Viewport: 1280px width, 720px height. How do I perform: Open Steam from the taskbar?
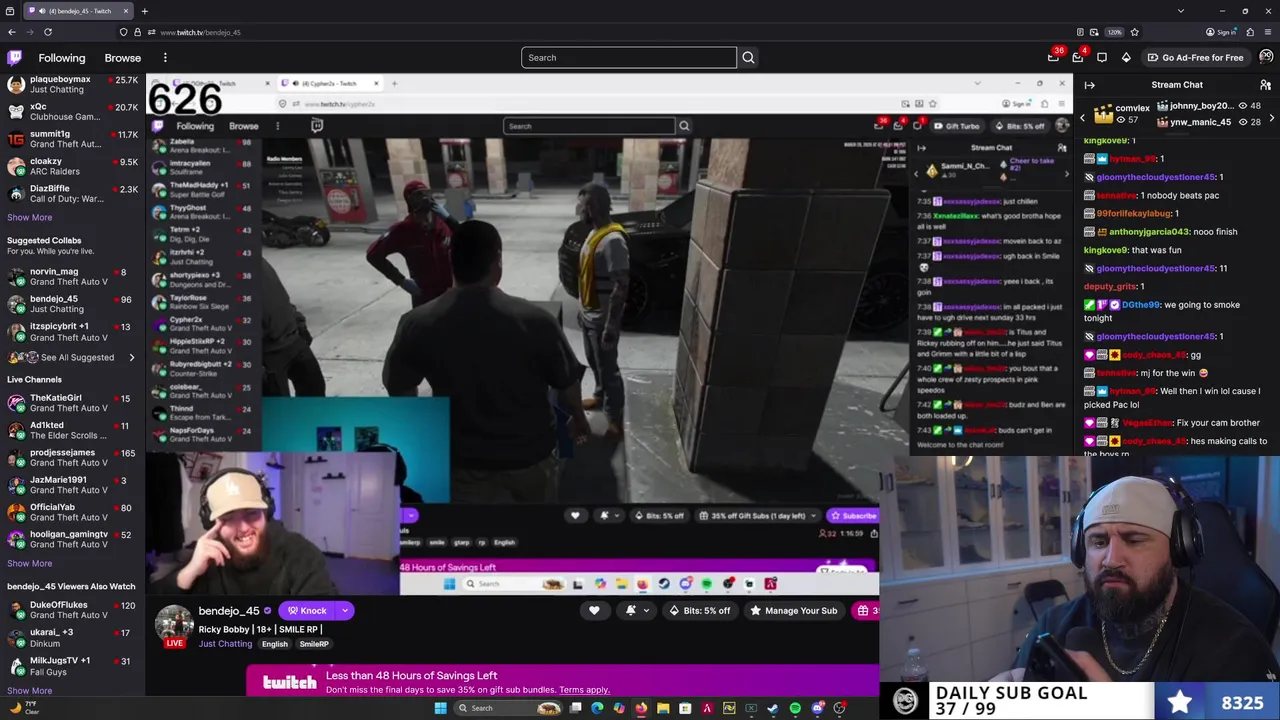[x=773, y=708]
